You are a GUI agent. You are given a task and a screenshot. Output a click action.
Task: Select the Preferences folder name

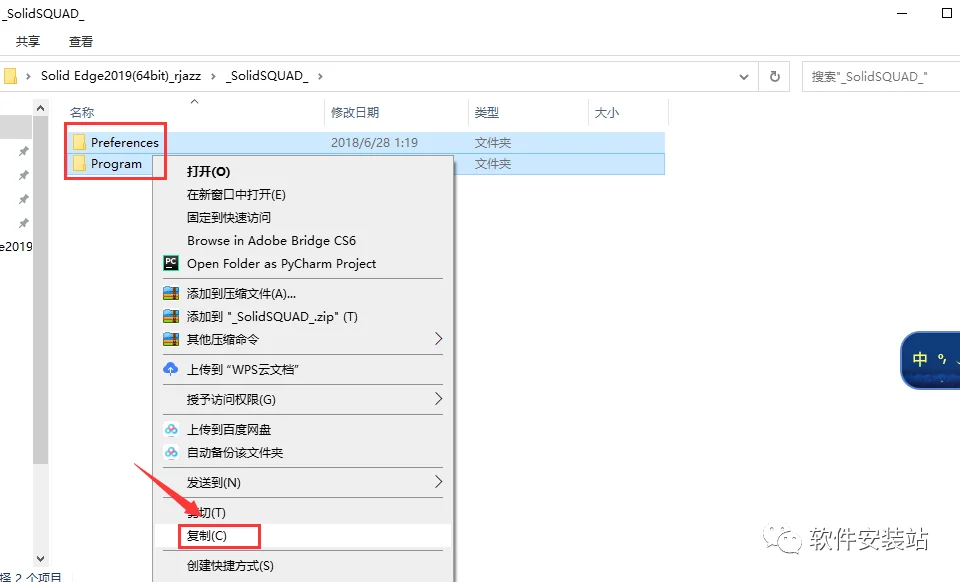point(124,142)
